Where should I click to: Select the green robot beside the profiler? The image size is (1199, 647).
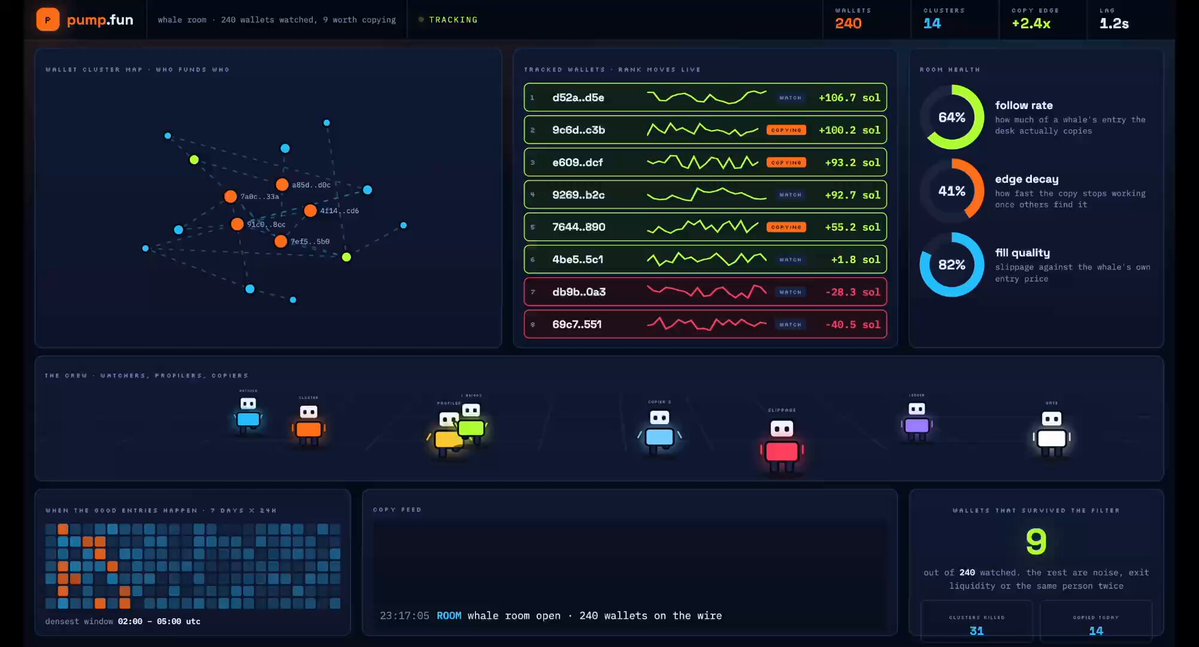coord(471,423)
